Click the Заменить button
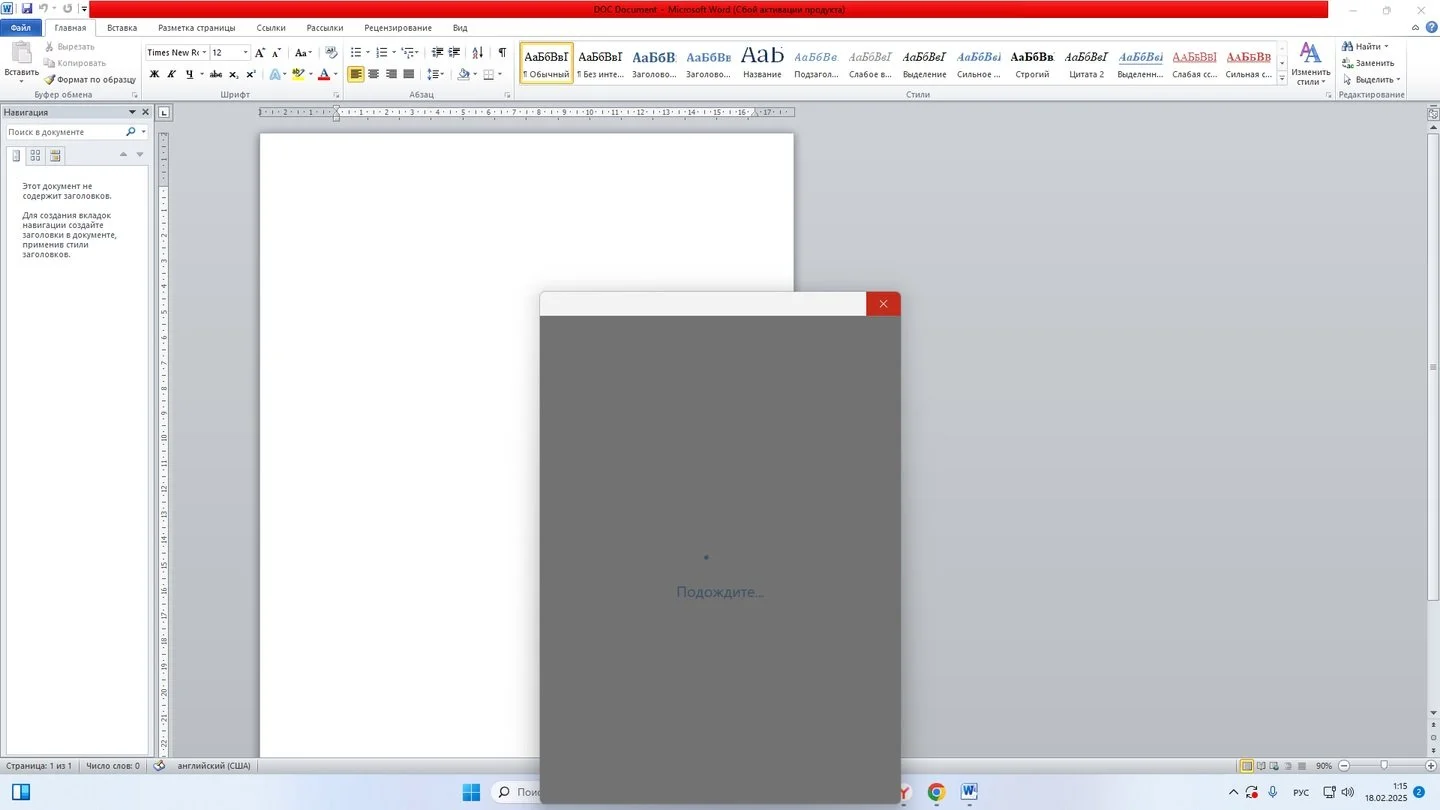 click(1368, 63)
